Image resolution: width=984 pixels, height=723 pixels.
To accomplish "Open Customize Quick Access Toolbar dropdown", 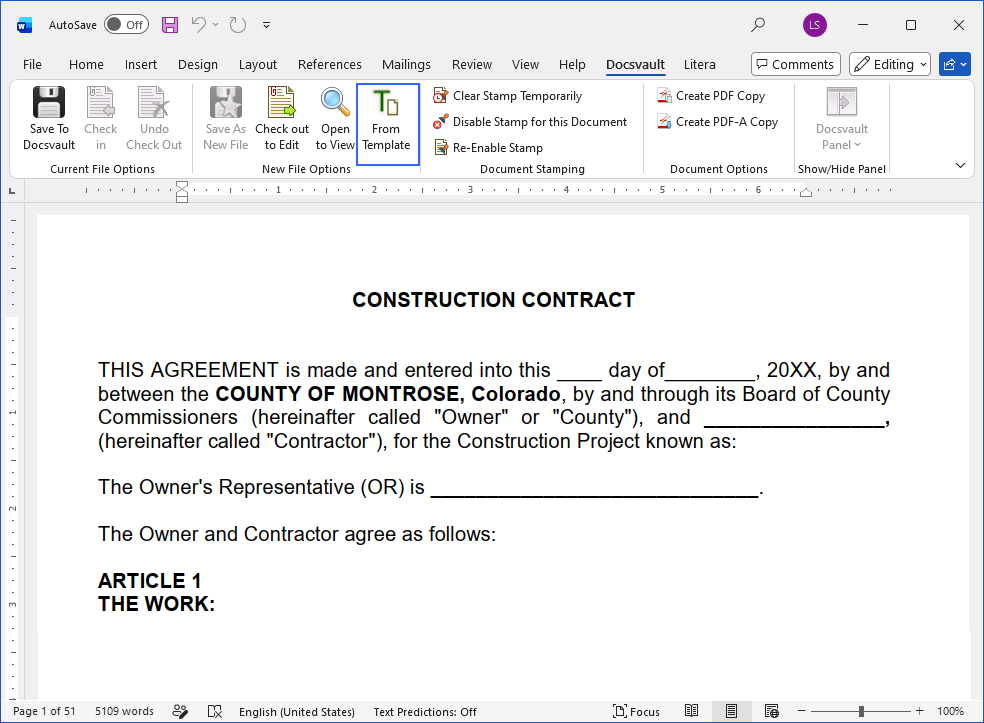I will coord(267,25).
